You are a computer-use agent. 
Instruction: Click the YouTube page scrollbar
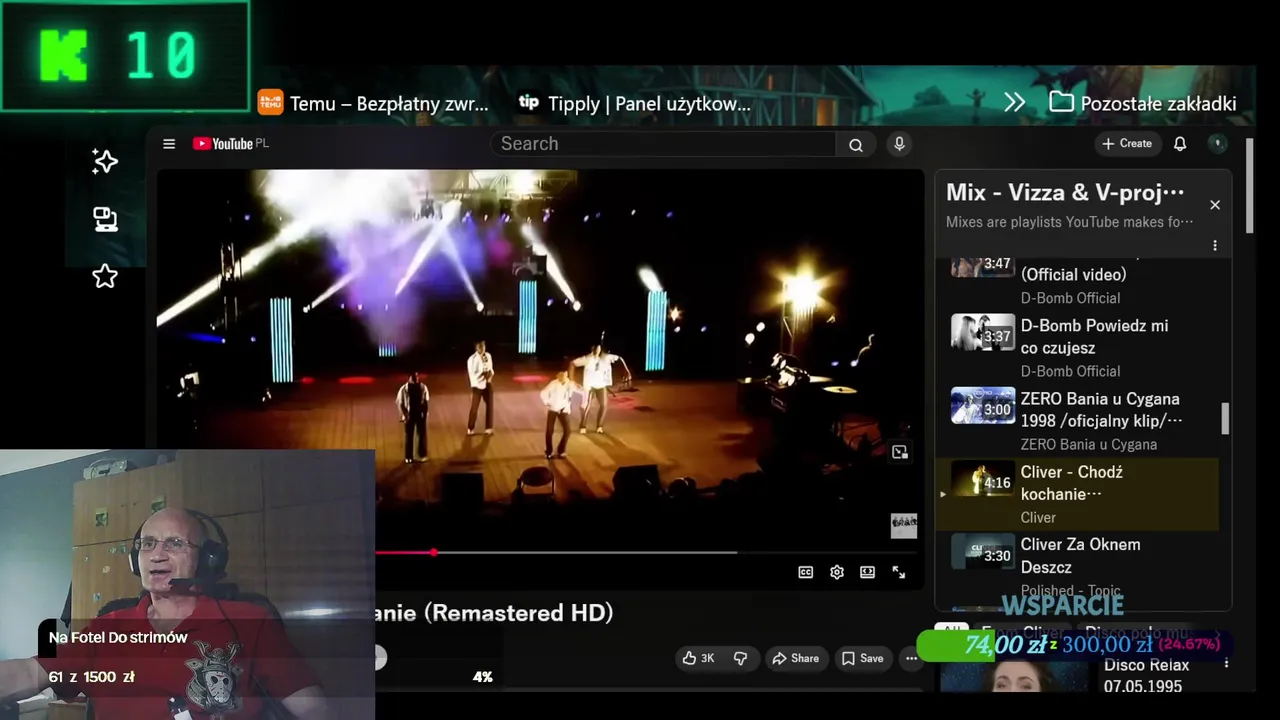pos(1249,186)
